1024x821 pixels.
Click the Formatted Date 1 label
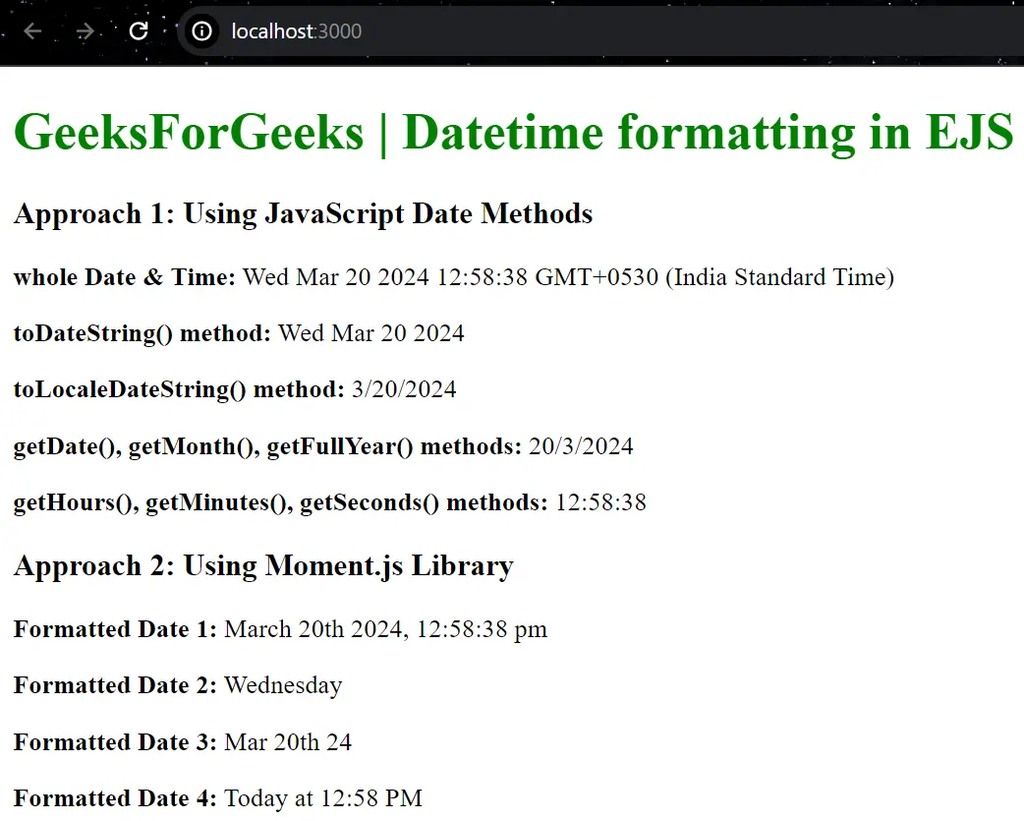pyautogui.click(x=115, y=629)
